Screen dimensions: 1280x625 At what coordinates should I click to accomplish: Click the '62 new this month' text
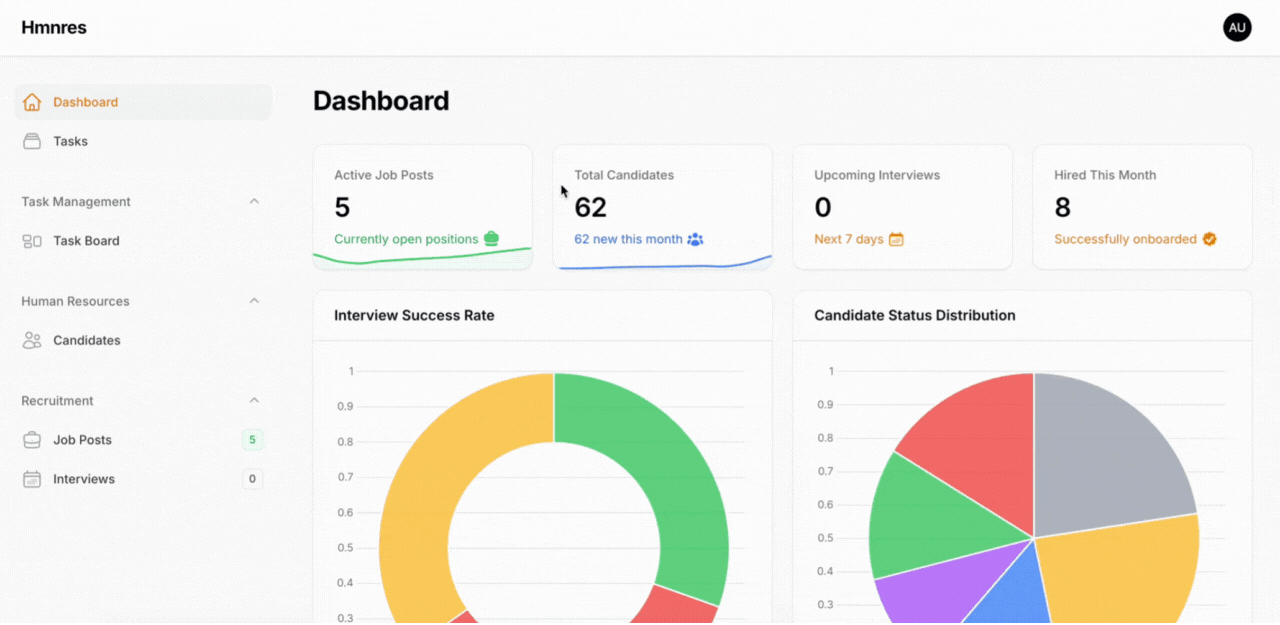tap(628, 239)
